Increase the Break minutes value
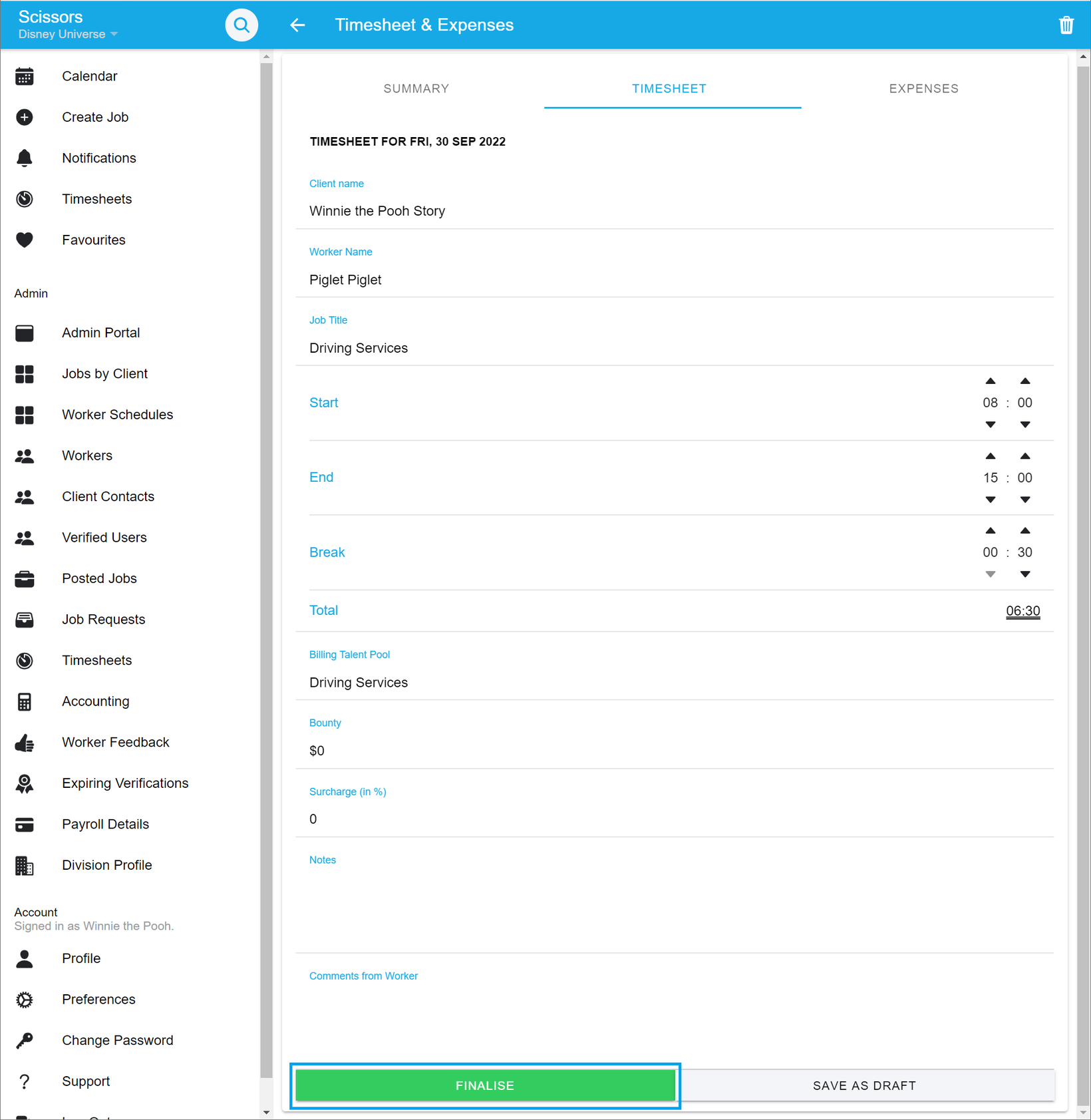Viewport: 1091px width, 1120px height. [1024, 531]
